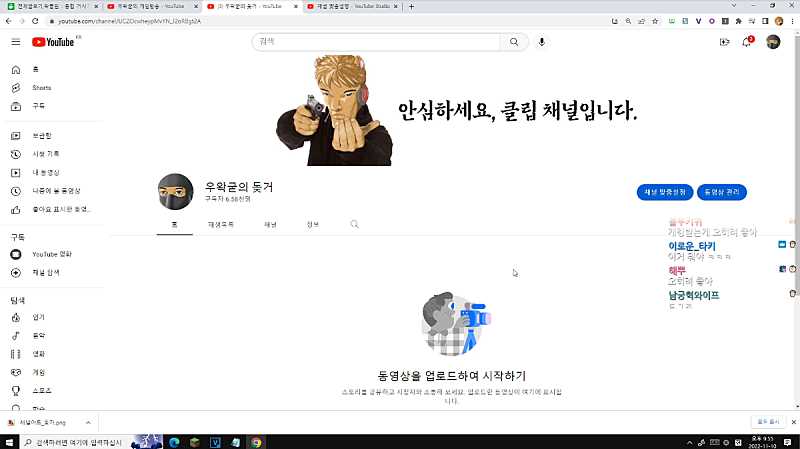This screenshot has height=449, width=800.
Task: Click the channel banner image
Action: pyautogui.click(x=452, y=110)
